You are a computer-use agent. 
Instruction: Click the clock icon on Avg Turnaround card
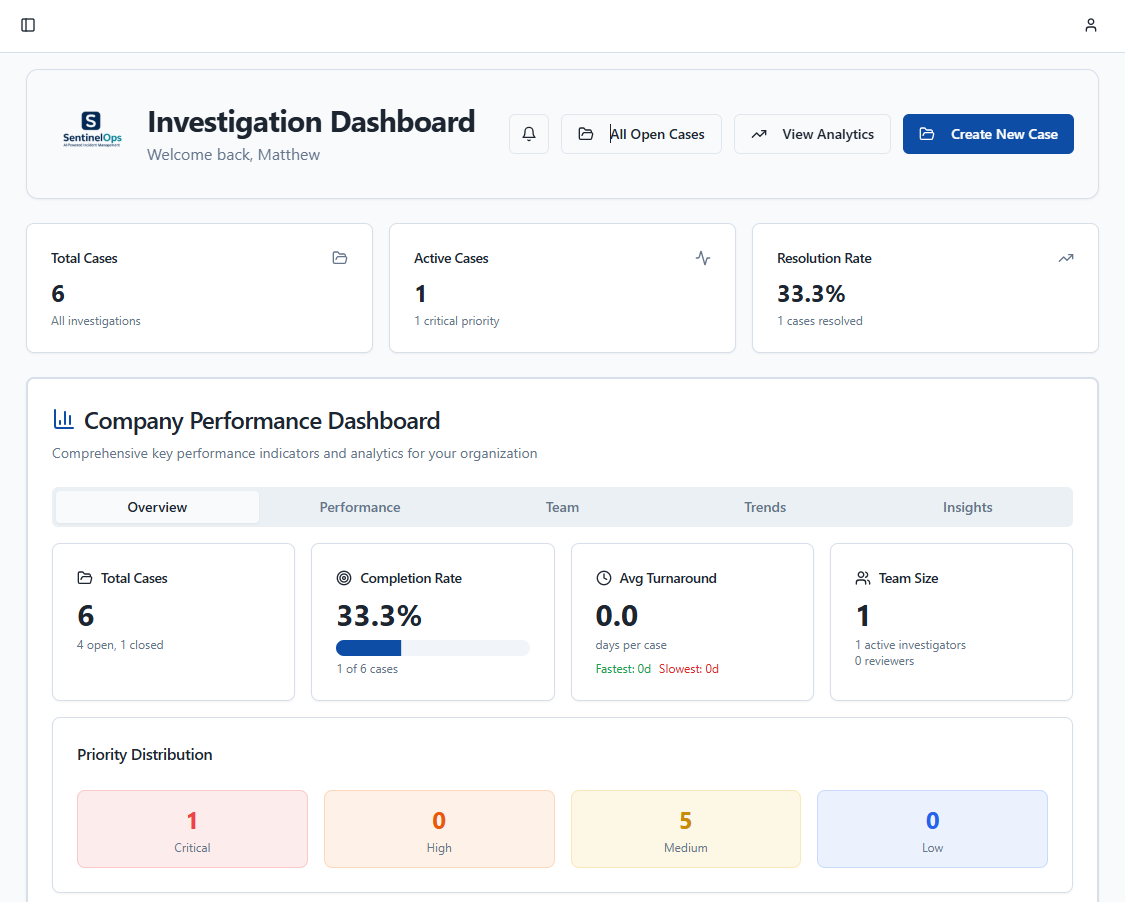click(603, 578)
